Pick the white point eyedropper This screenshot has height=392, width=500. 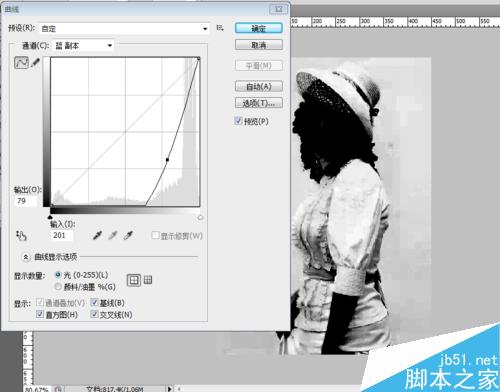[128, 236]
